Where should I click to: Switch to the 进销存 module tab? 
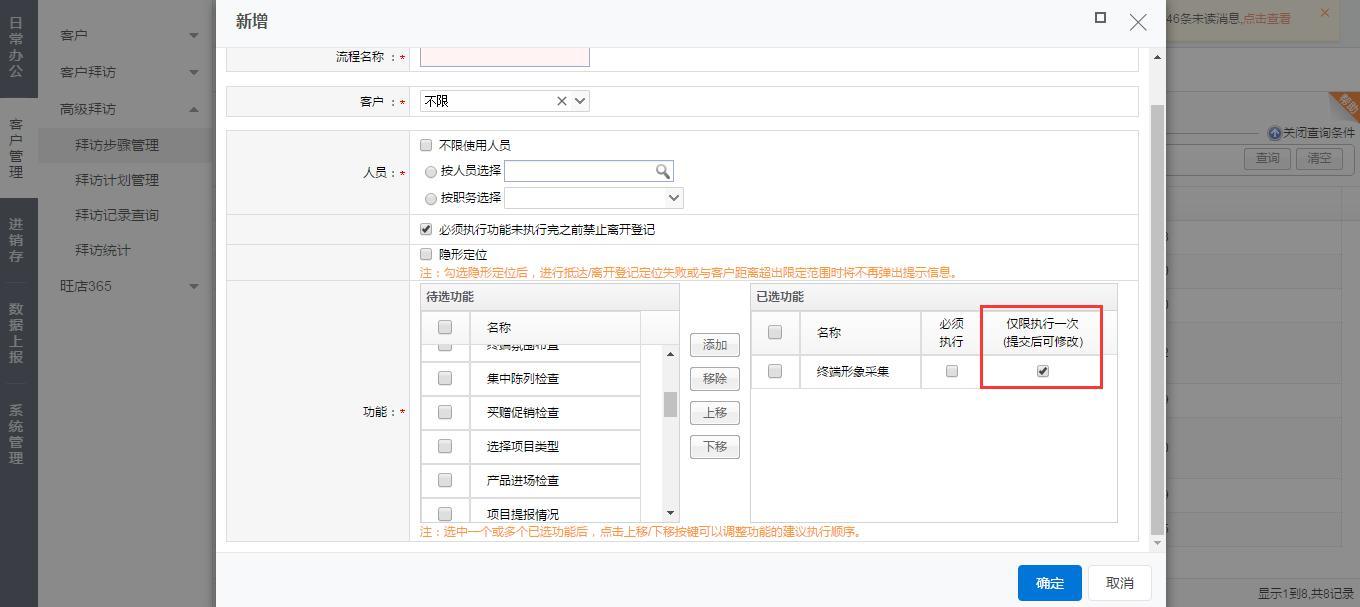(x=17, y=240)
